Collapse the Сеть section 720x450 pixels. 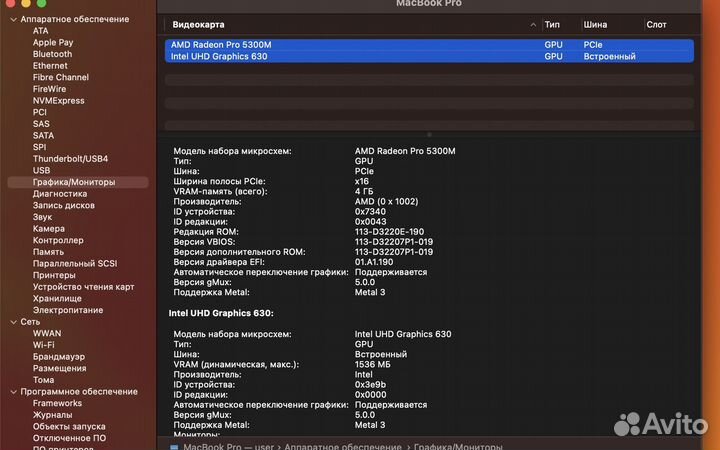click(13, 322)
